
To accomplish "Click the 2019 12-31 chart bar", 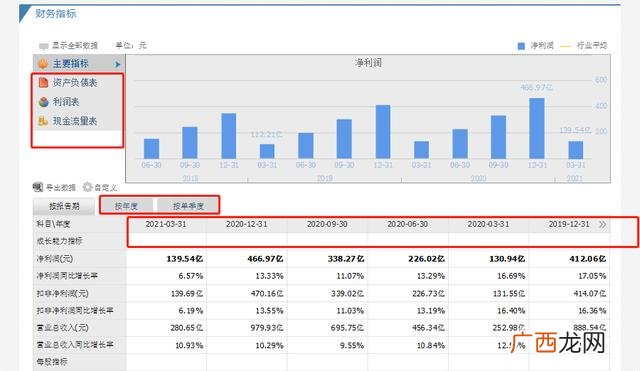I will point(383,132).
